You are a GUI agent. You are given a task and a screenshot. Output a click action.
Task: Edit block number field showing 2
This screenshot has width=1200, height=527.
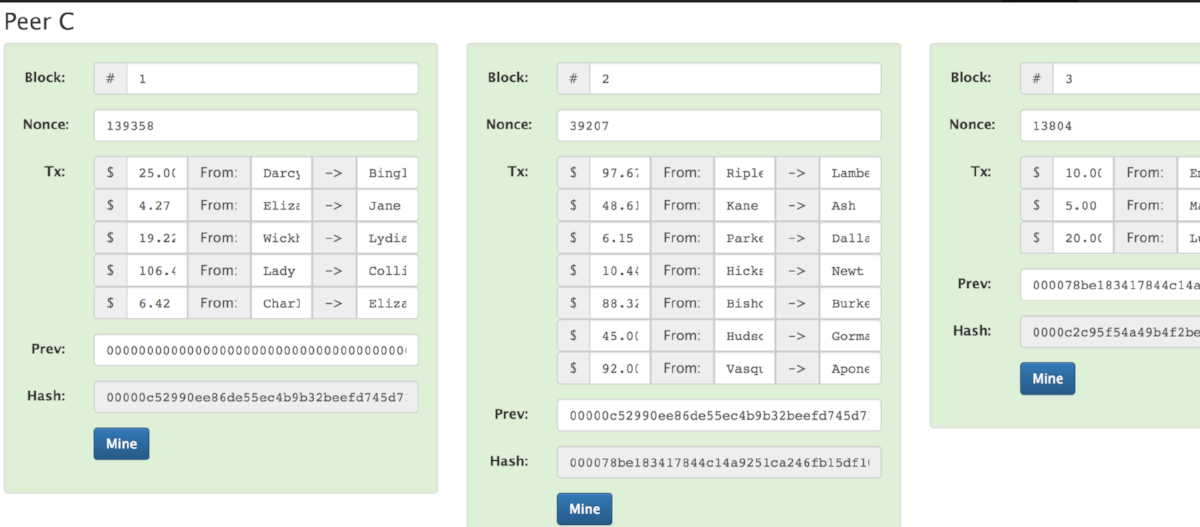[735, 79]
